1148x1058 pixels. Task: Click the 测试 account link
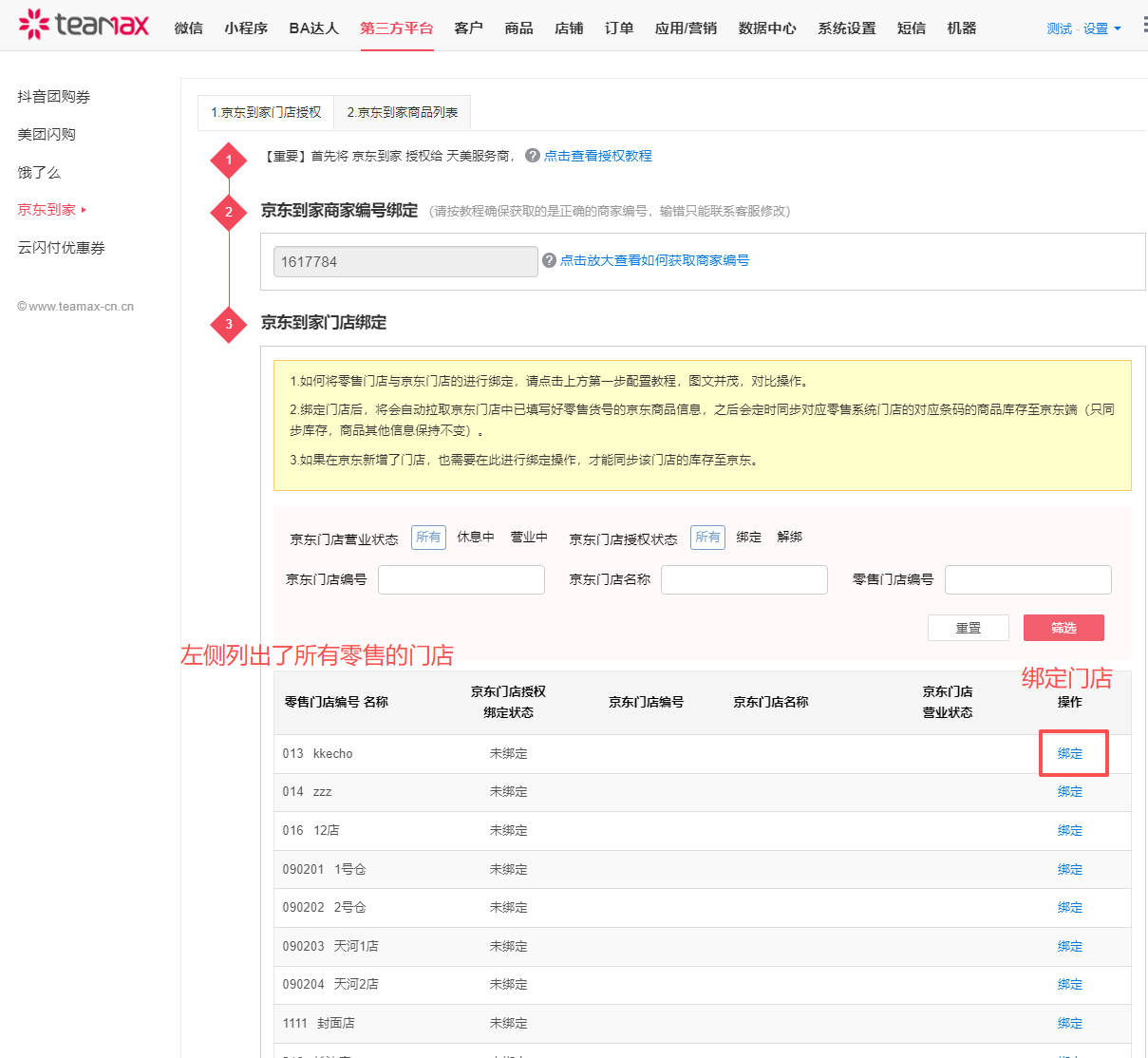click(x=1060, y=28)
